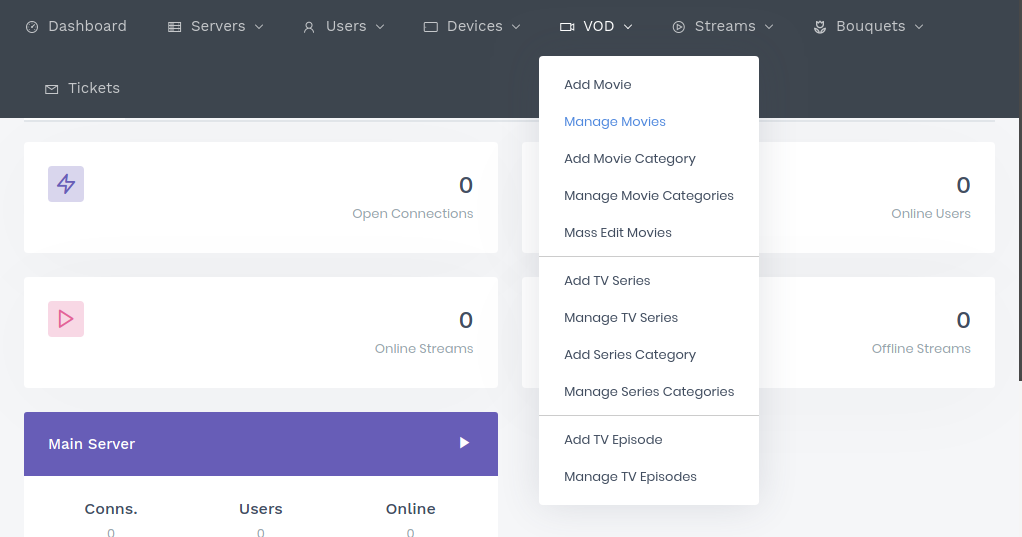1022x537 pixels.
Task: Expand the Devices dropdown chevron
Action: click(516, 27)
